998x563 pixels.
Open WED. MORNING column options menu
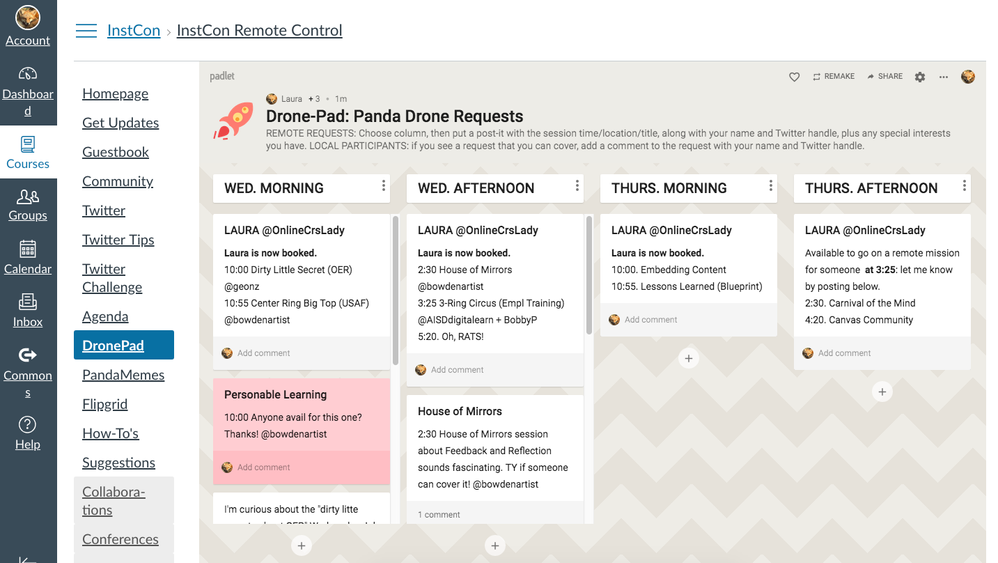(x=383, y=185)
